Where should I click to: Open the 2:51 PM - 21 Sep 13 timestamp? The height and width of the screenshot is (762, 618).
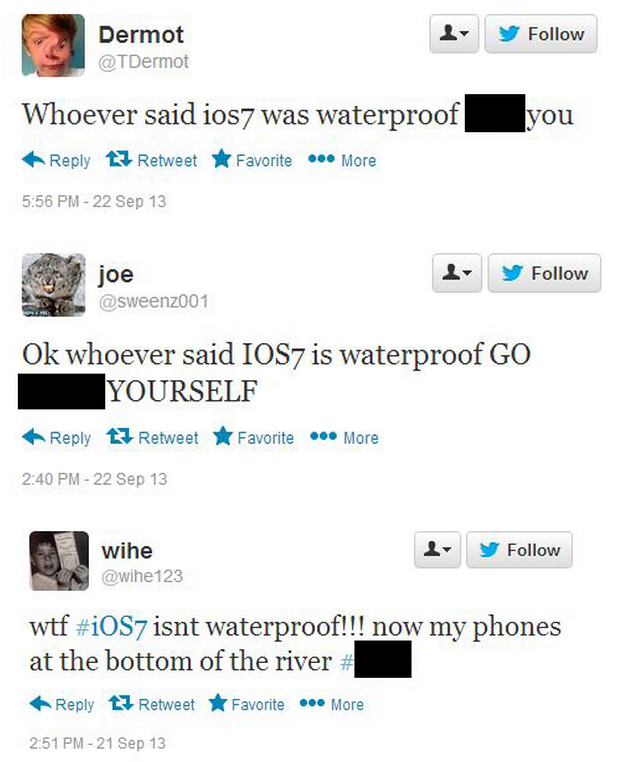pos(97,743)
